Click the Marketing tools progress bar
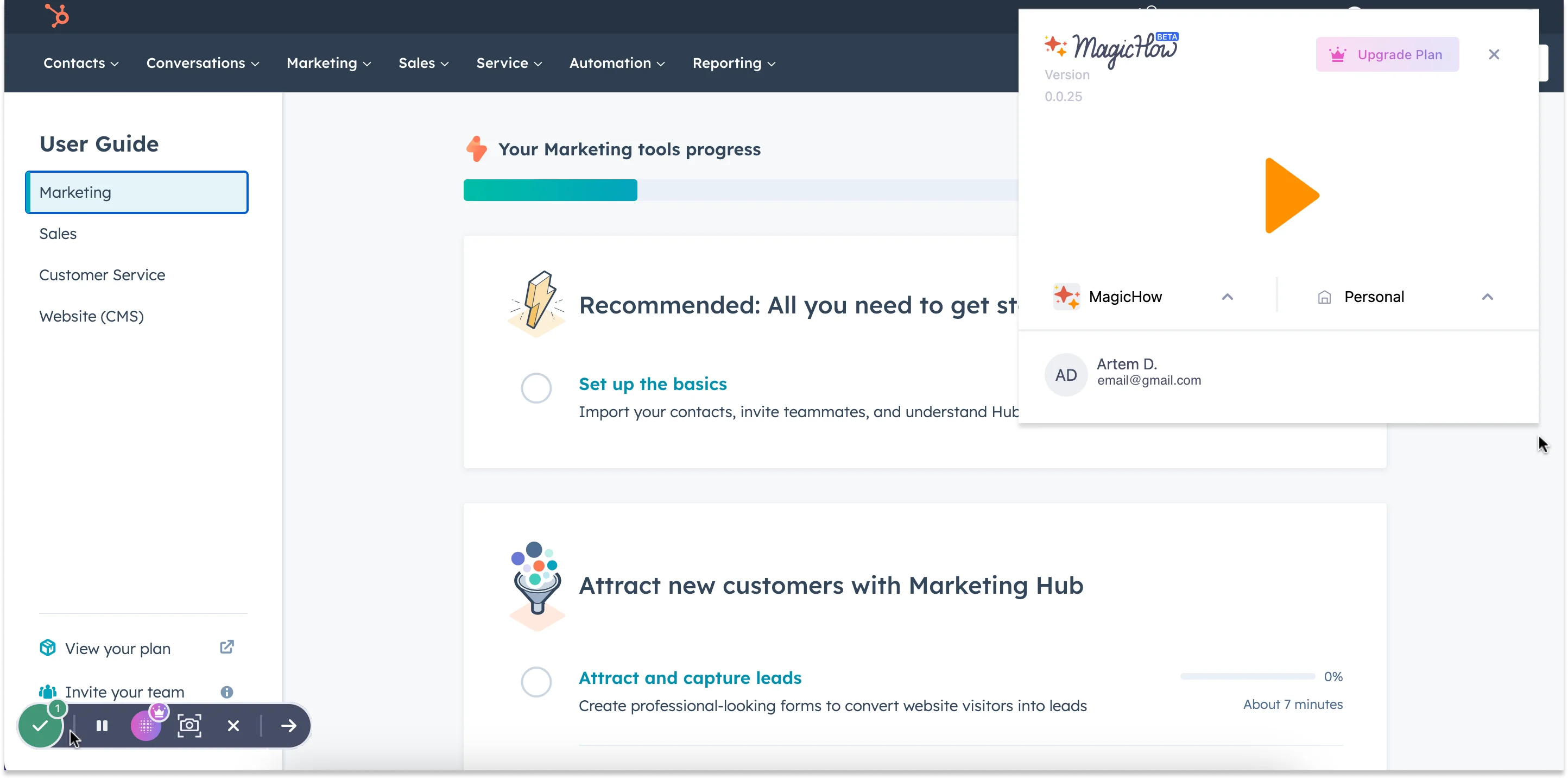 click(x=550, y=190)
